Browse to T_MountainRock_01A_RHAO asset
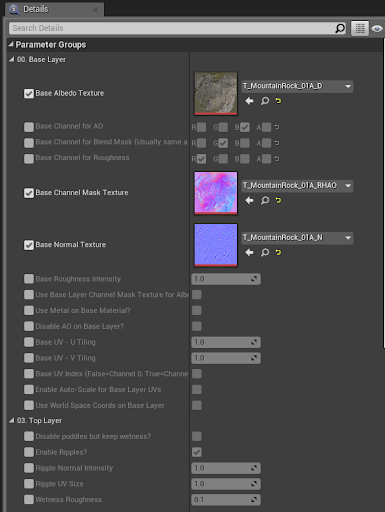Image resolution: width=385 pixels, height=512 pixels. coord(265,200)
